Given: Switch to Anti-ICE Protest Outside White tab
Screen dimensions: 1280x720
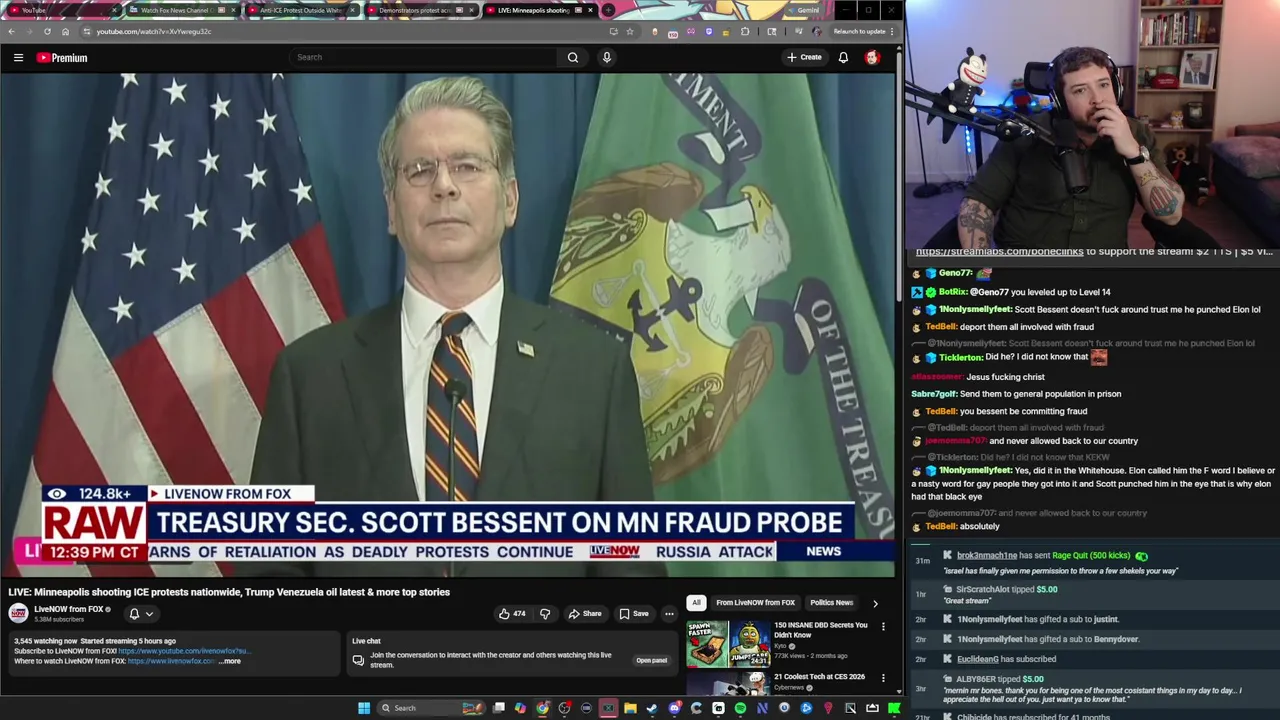Looking at the screenshot, I should (x=300, y=10).
